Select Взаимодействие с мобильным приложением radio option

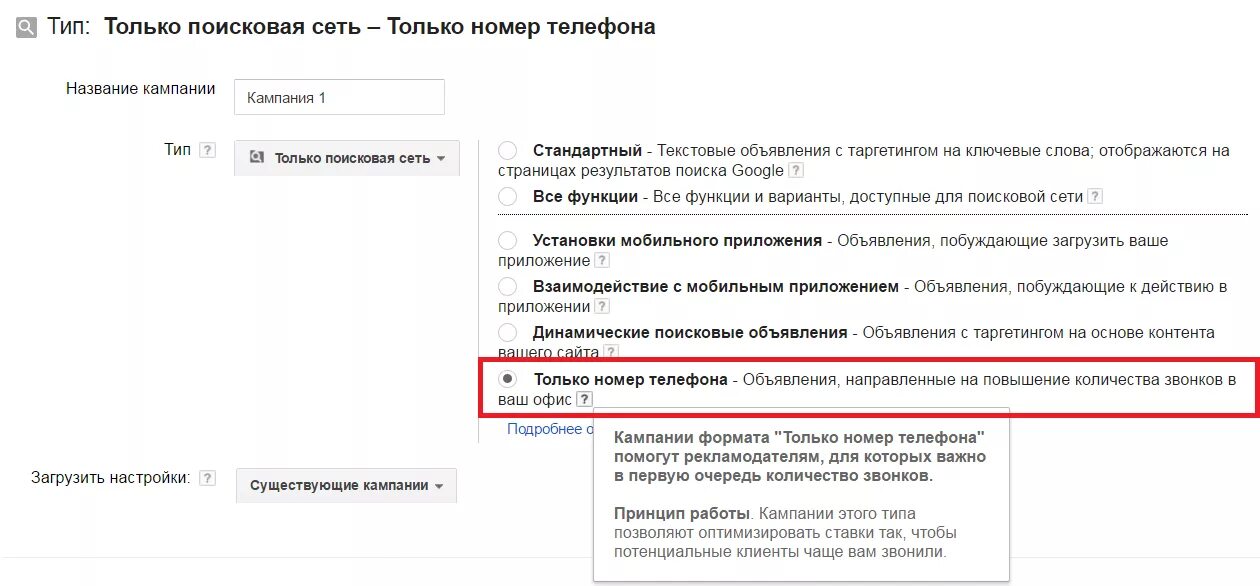tap(508, 287)
